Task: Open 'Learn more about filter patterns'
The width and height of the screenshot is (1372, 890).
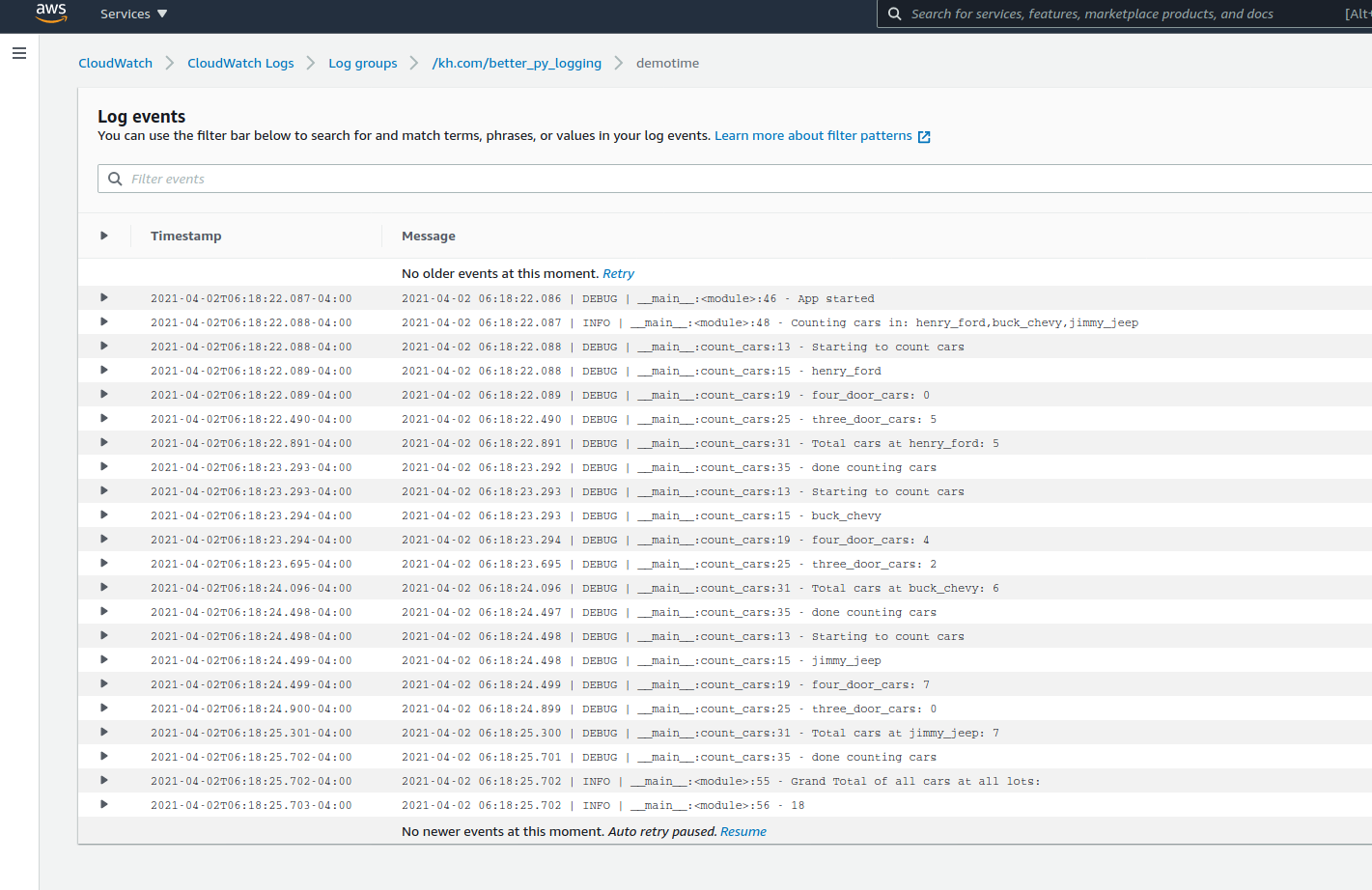Action: click(x=812, y=135)
